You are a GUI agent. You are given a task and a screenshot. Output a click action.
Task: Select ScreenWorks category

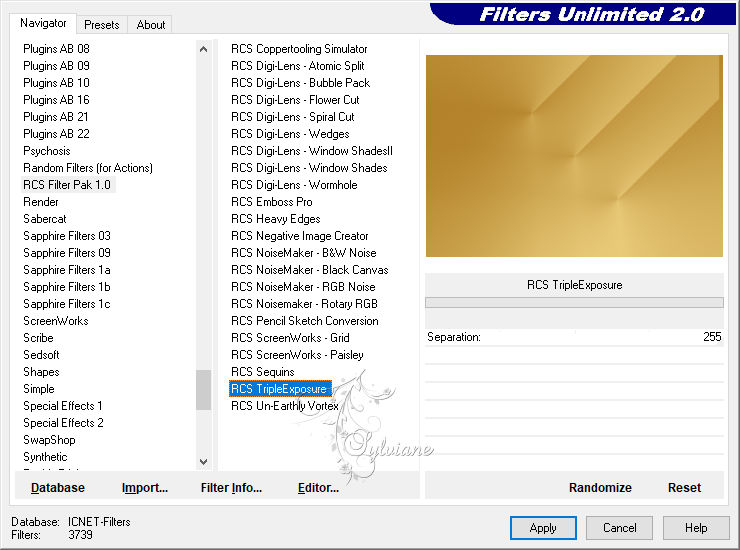tap(56, 321)
